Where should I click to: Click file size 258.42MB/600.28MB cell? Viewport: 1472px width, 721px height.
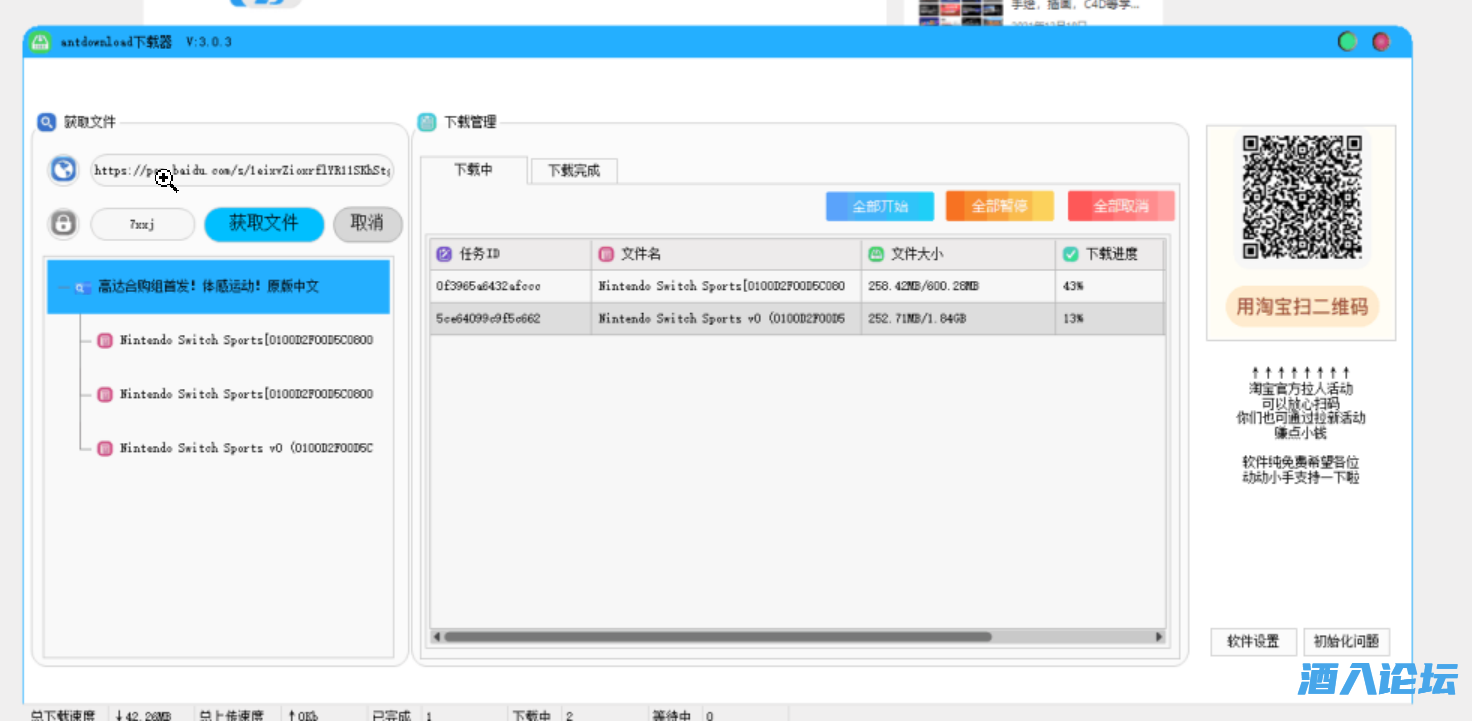point(958,286)
